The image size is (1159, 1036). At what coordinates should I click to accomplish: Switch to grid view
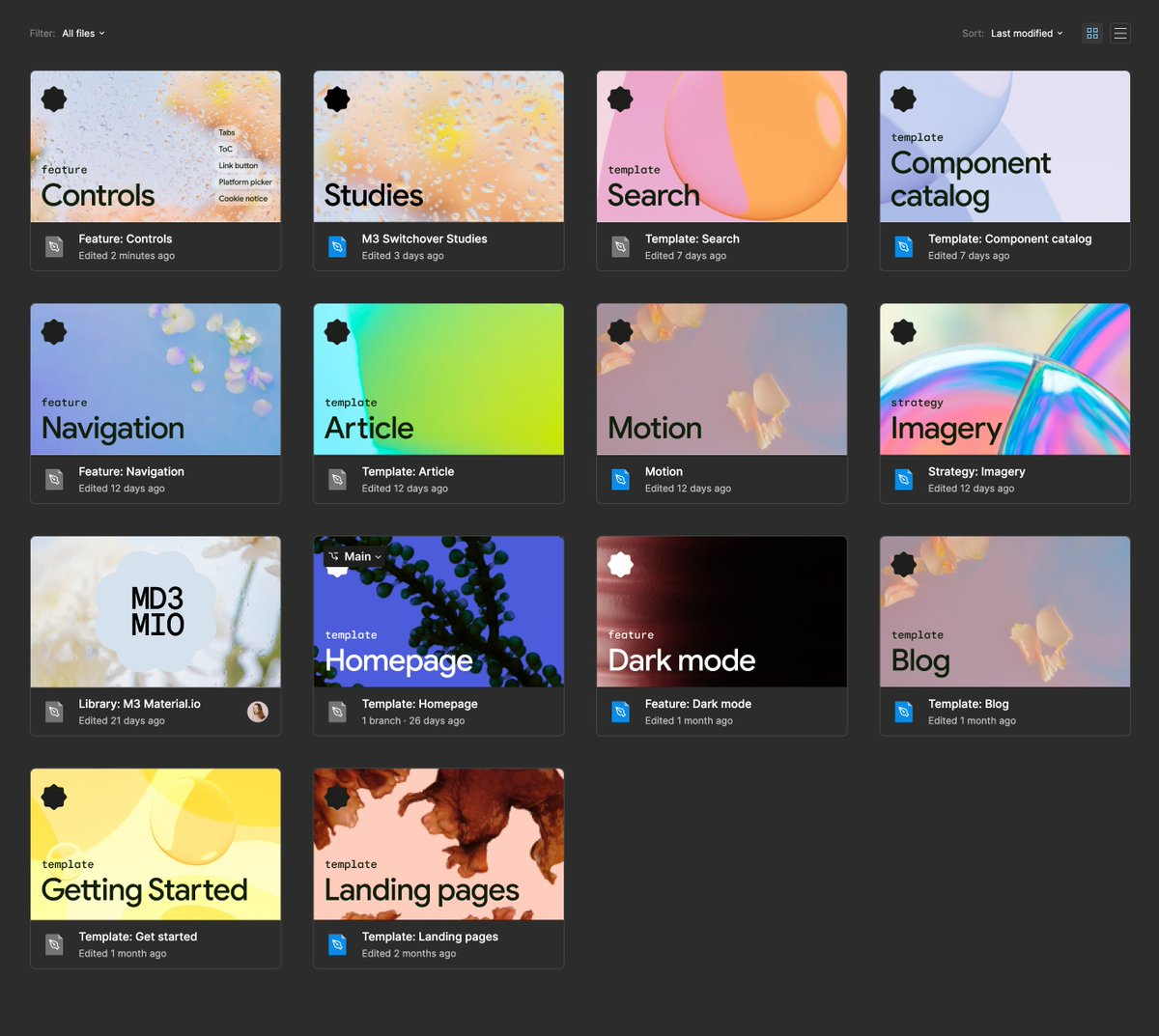click(1091, 33)
